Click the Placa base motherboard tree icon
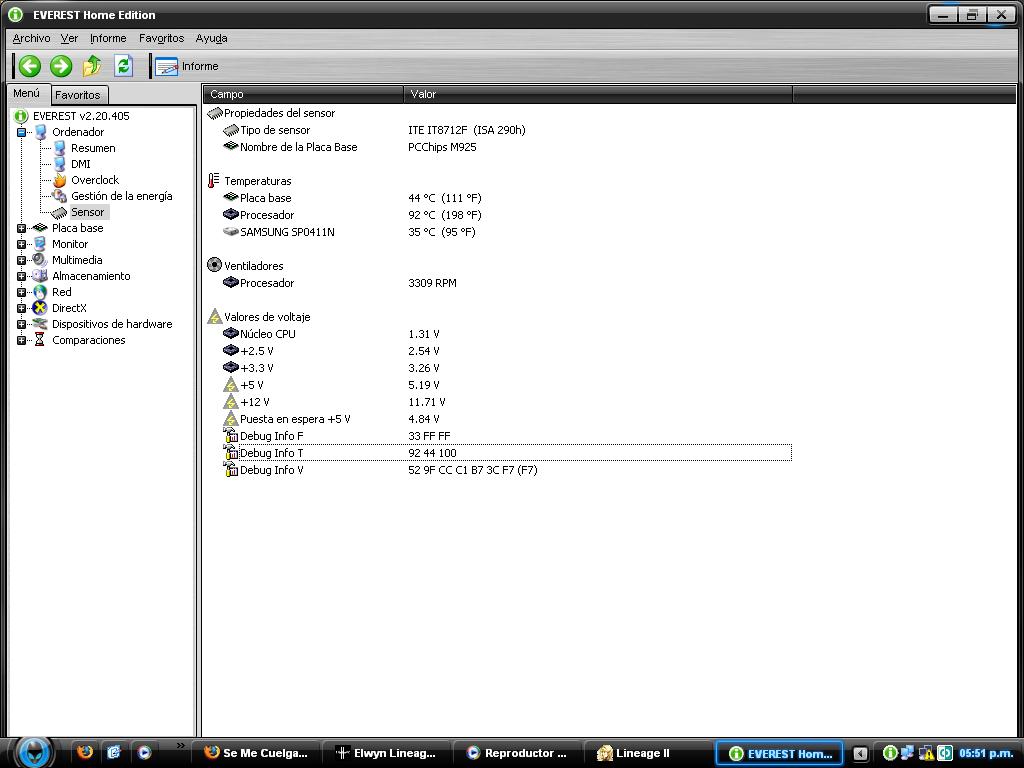Screen dimensions: 1024x768 click(40, 228)
